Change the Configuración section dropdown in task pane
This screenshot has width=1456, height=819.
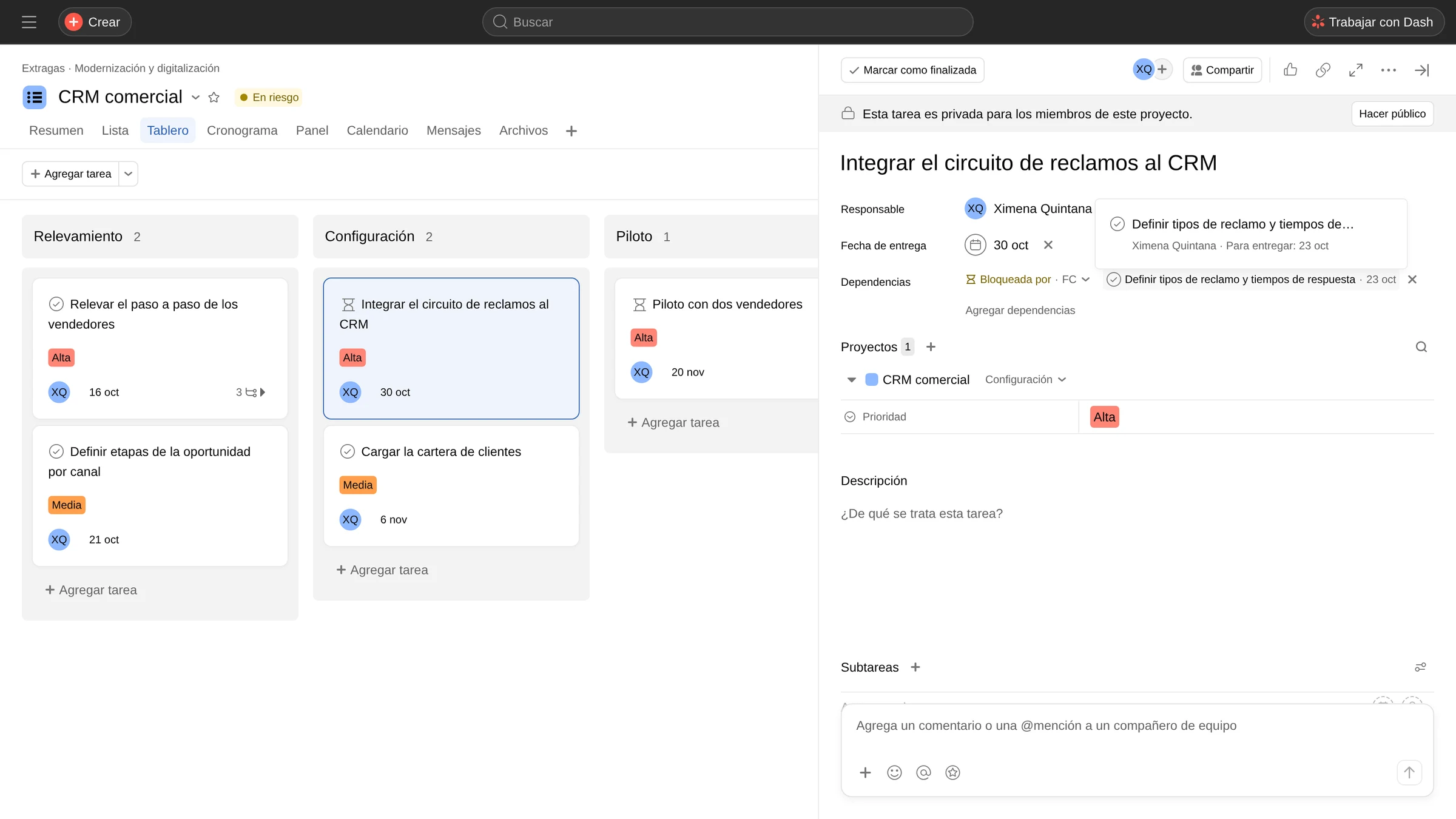(1025, 380)
